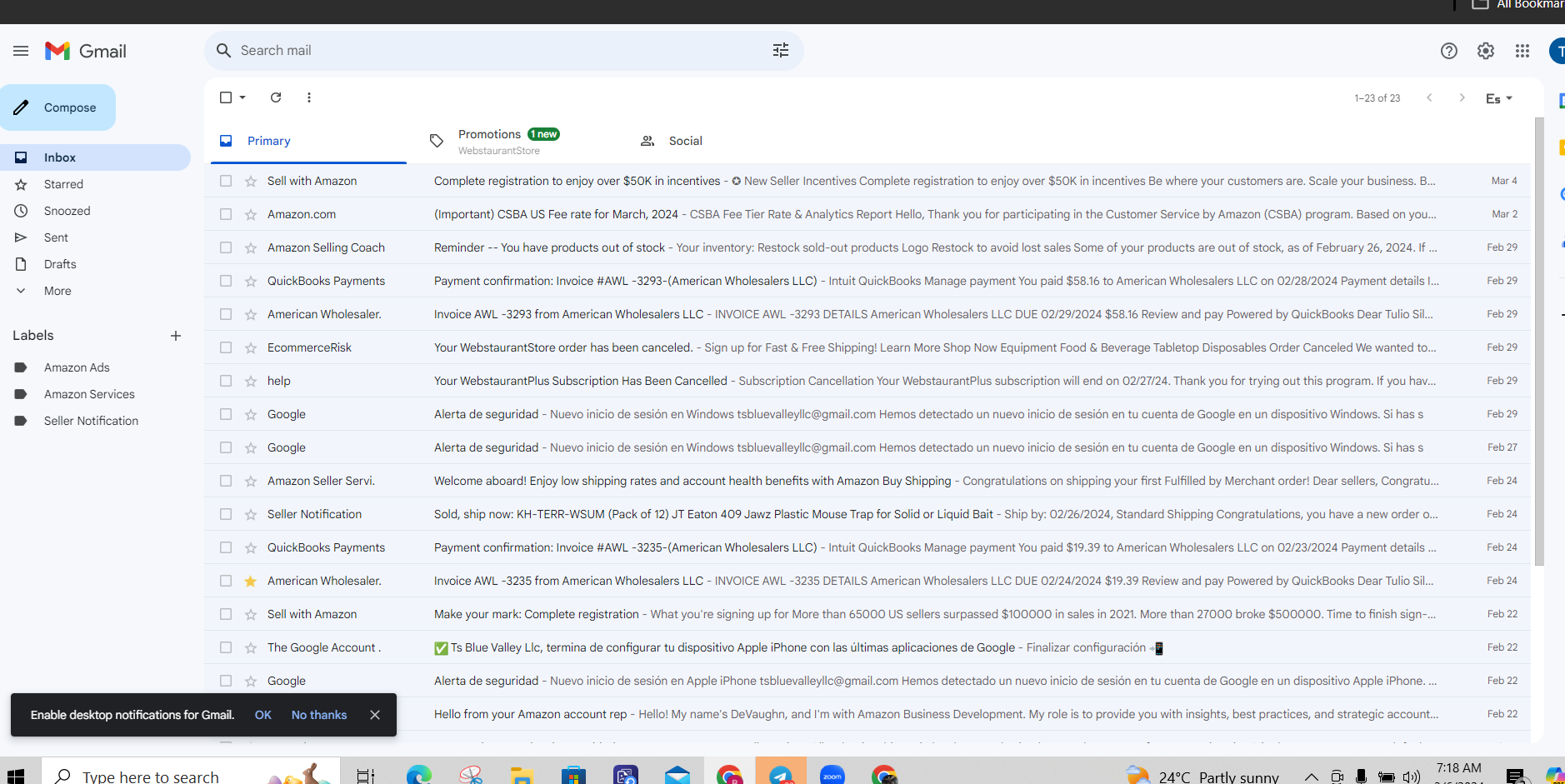Click the inbox vertical scrollbar
Viewport: 1565px width, 784px height.
click(1539, 342)
